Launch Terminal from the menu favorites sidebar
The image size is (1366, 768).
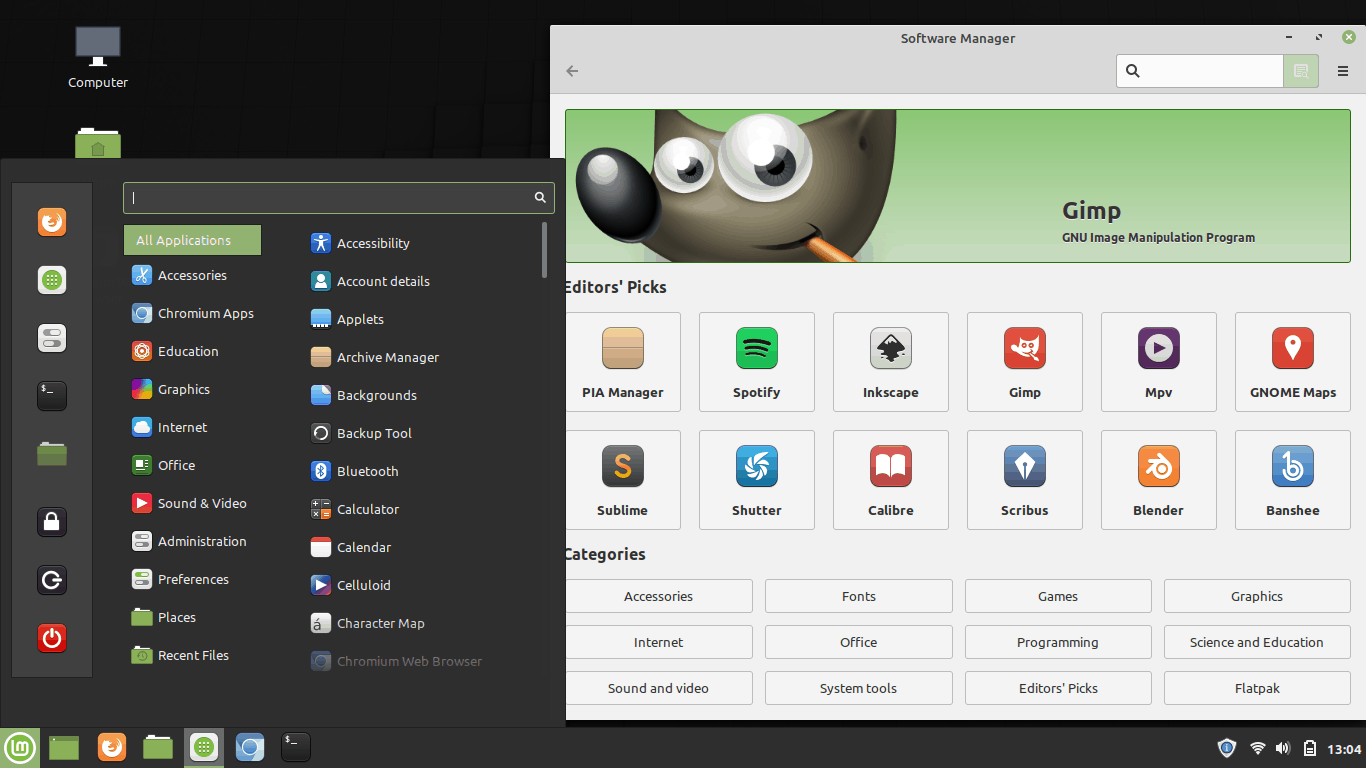click(x=52, y=396)
